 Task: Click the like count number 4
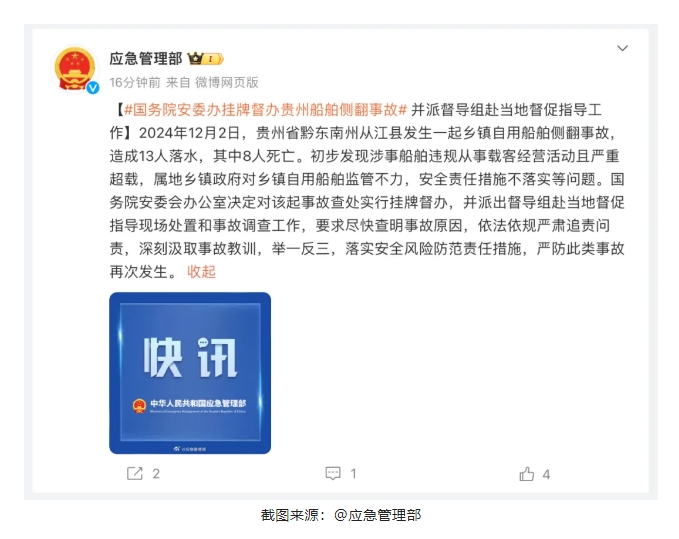coord(546,474)
